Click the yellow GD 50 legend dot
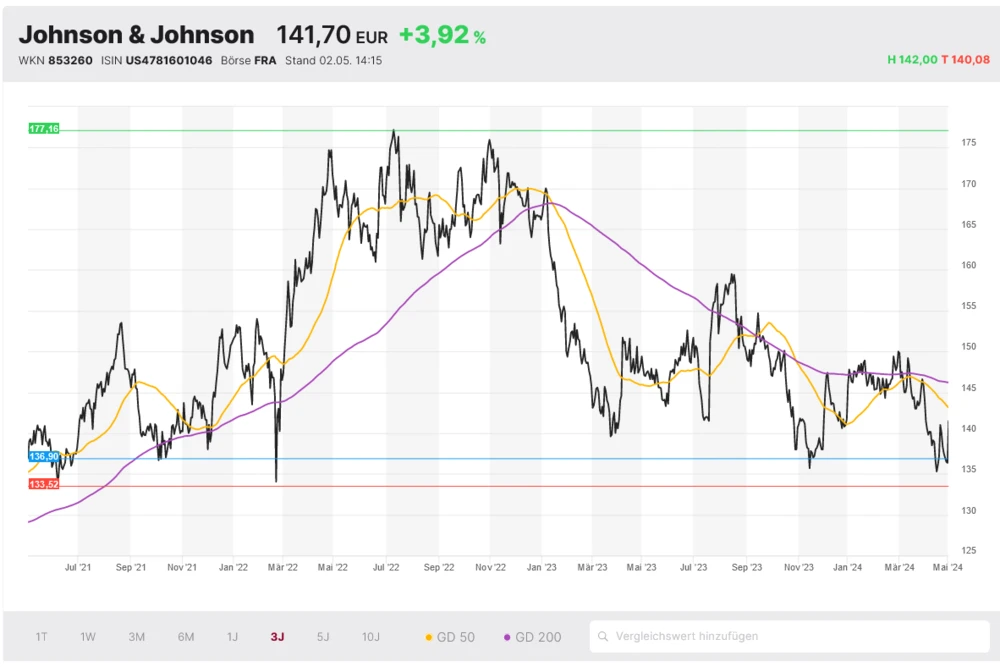This screenshot has height=667, width=1000. click(x=429, y=636)
